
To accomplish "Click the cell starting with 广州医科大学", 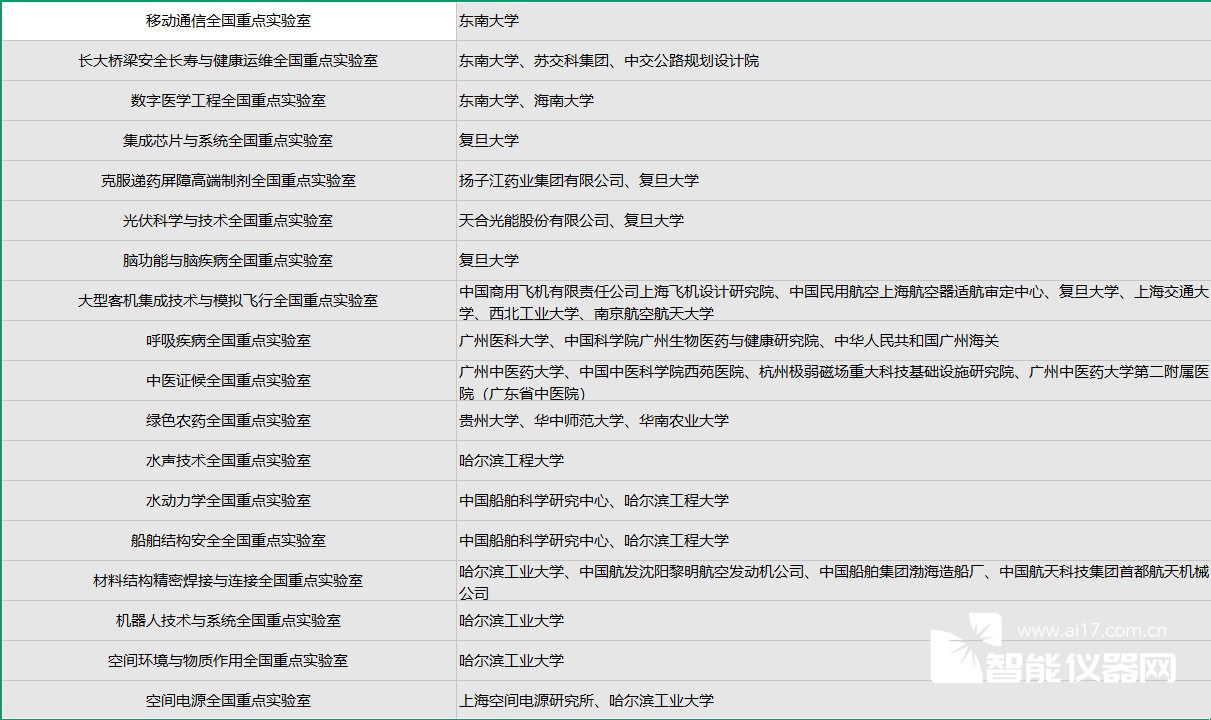I will click(x=833, y=341).
